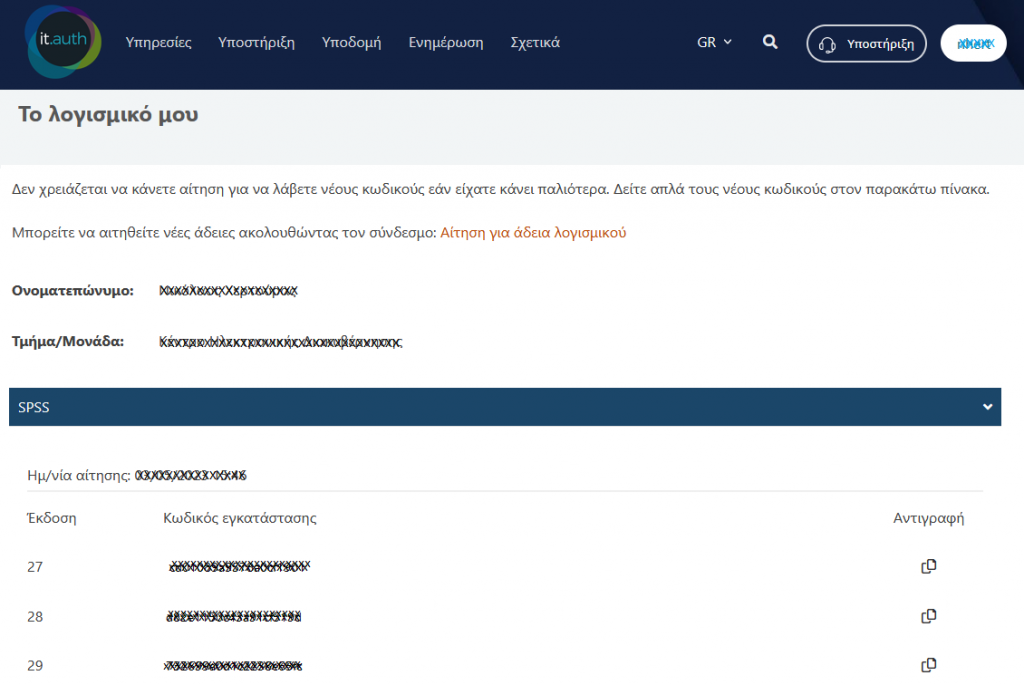Screen dimensions: 1024x685
Task: Click the white user account button
Action: tap(973, 43)
